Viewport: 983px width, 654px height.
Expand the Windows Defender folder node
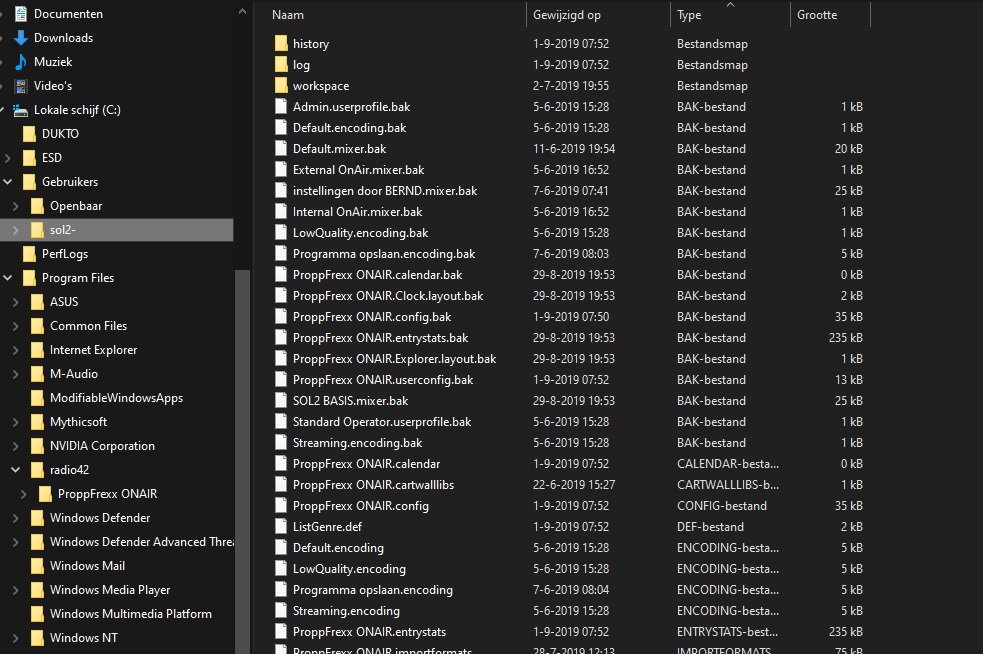pyautogui.click(x=16, y=518)
